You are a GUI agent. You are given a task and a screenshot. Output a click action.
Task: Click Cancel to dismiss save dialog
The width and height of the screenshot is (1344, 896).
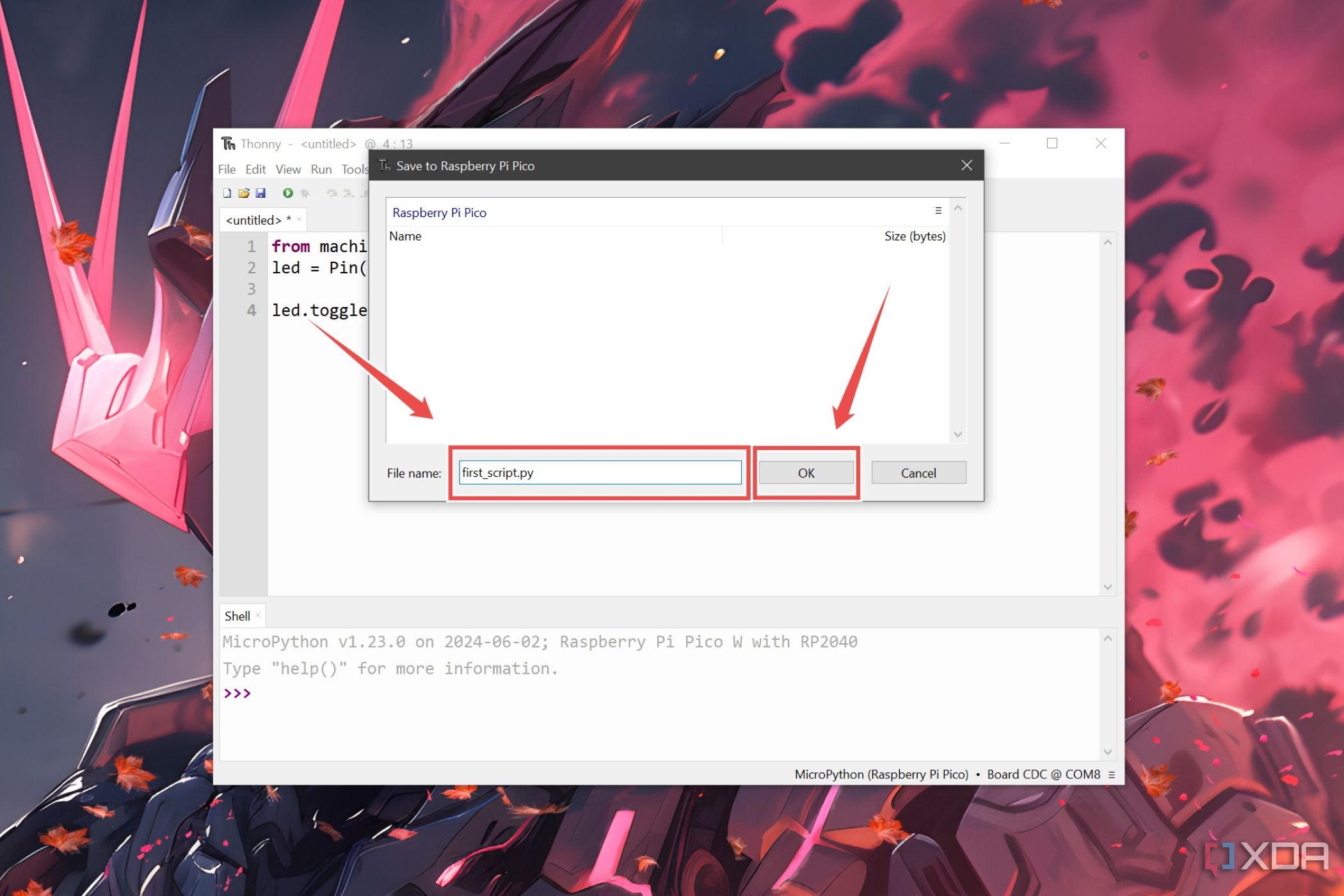[x=918, y=472]
